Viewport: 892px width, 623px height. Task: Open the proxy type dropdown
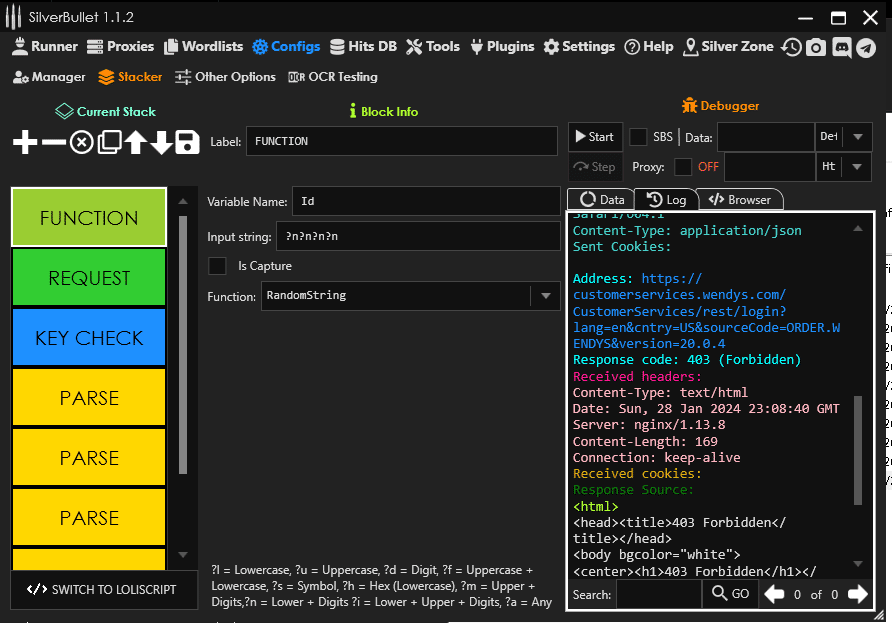pyautogui.click(x=858, y=167)
